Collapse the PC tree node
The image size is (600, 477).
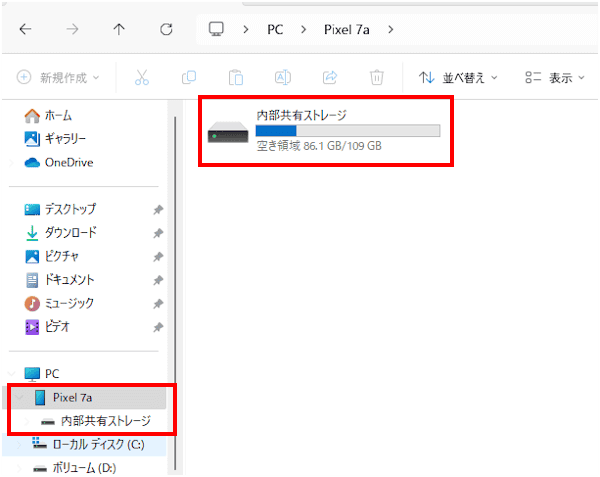[12, 374]
